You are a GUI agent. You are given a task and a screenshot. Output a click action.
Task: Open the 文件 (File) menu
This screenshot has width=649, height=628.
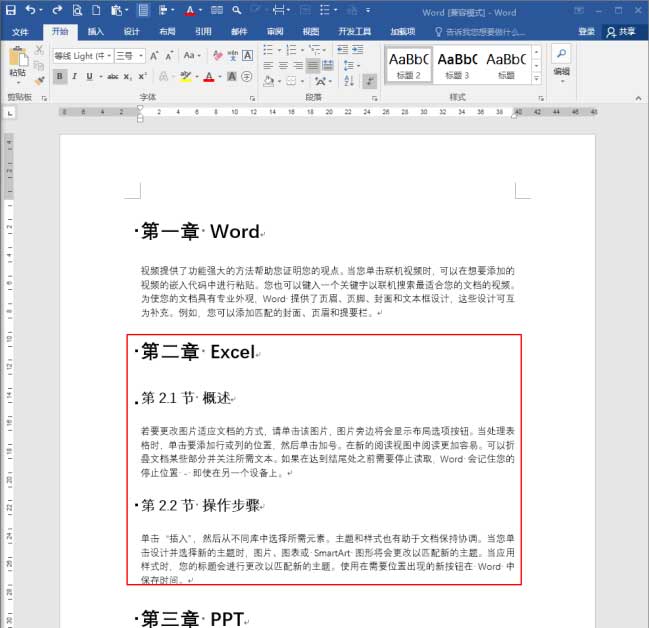pyautogui.click(x=19, y=32)
